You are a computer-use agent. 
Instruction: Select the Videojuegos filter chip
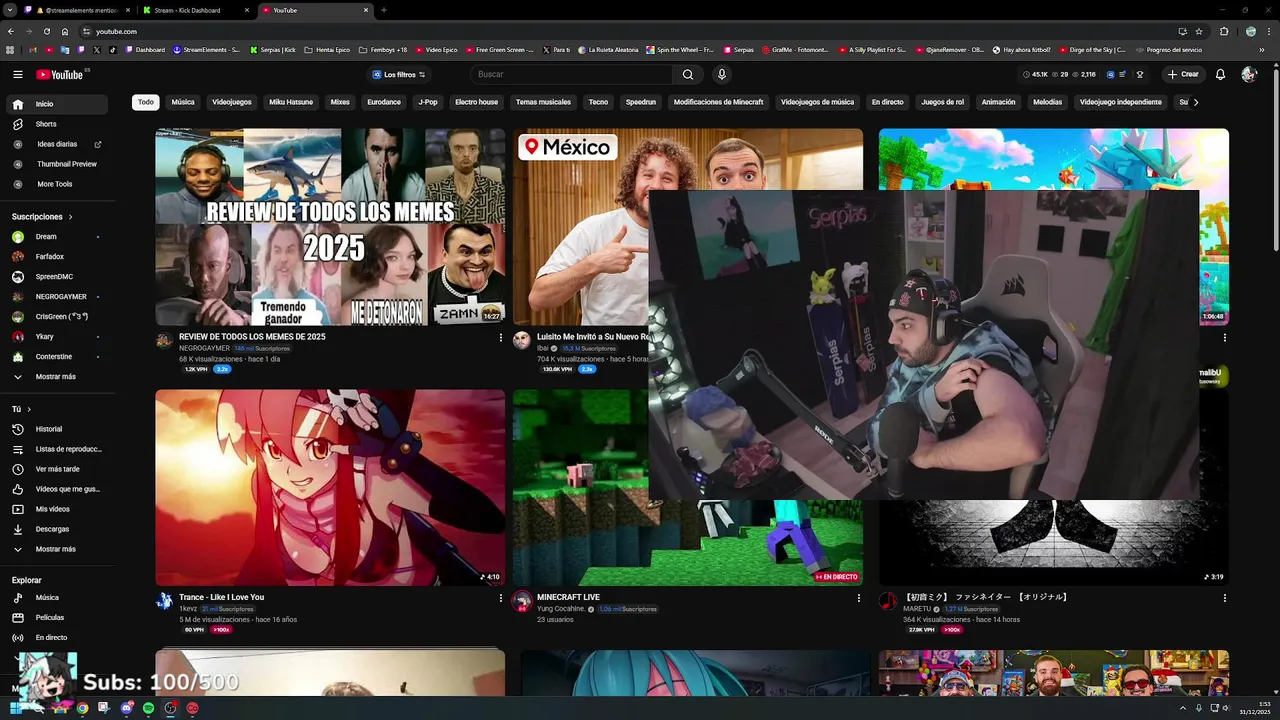coord(232,102)
